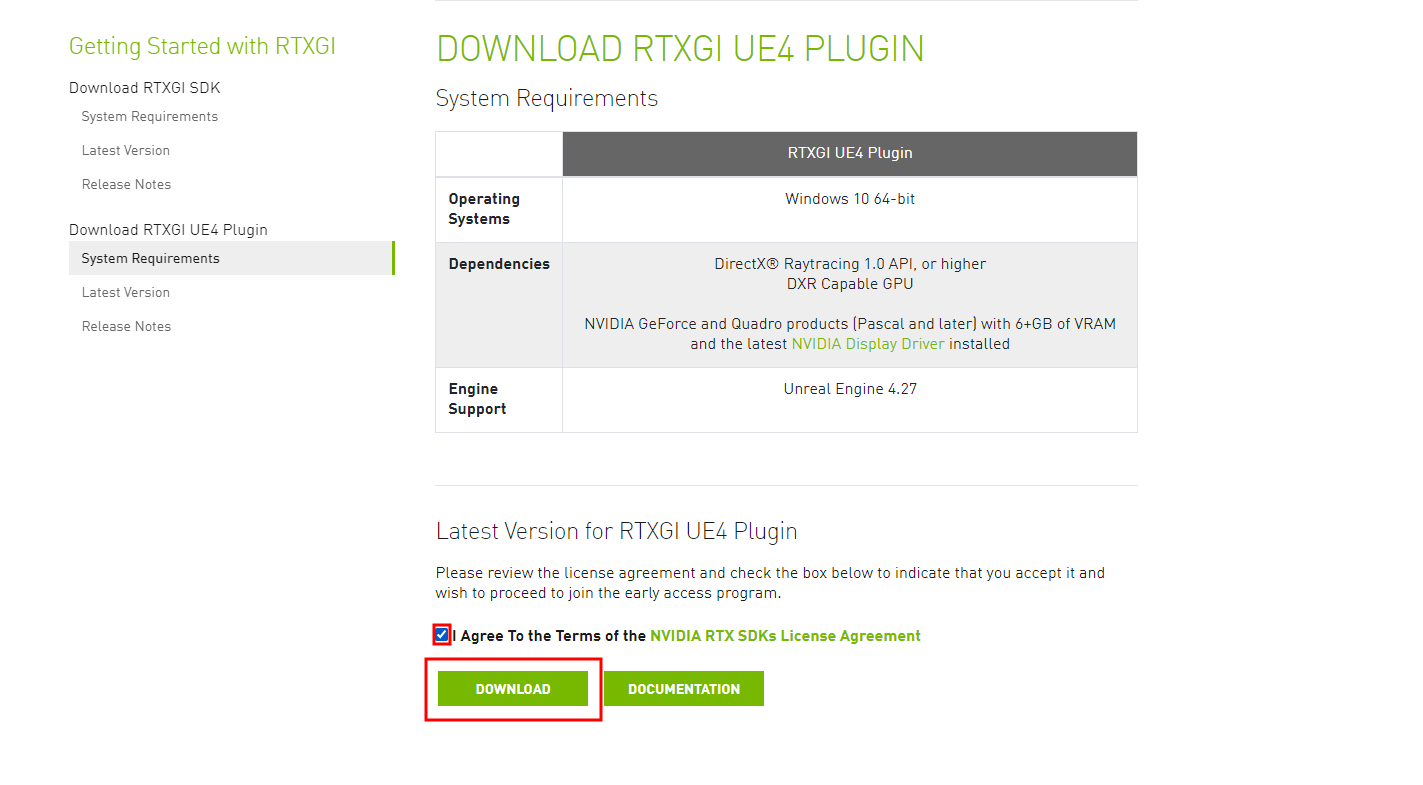
Task: Select Download RTXGI UE4 Plugin in sidebar
Action: point(168,230)
